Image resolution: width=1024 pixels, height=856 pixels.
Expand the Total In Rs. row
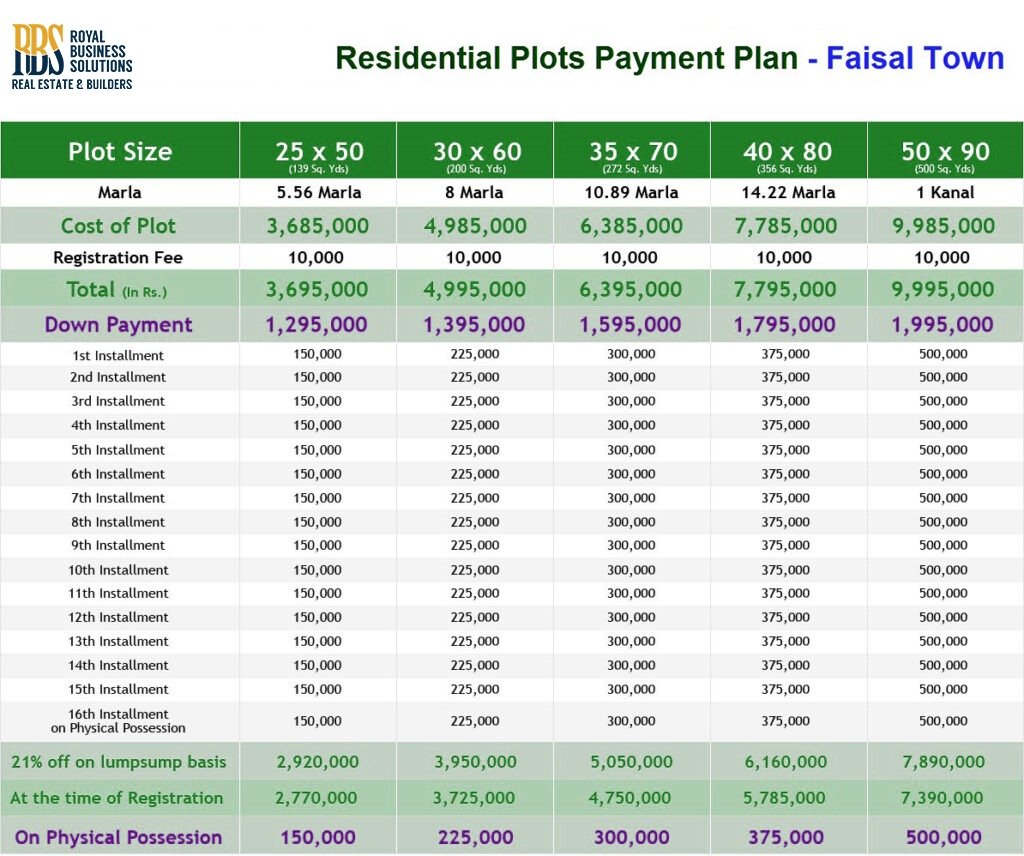119,289
